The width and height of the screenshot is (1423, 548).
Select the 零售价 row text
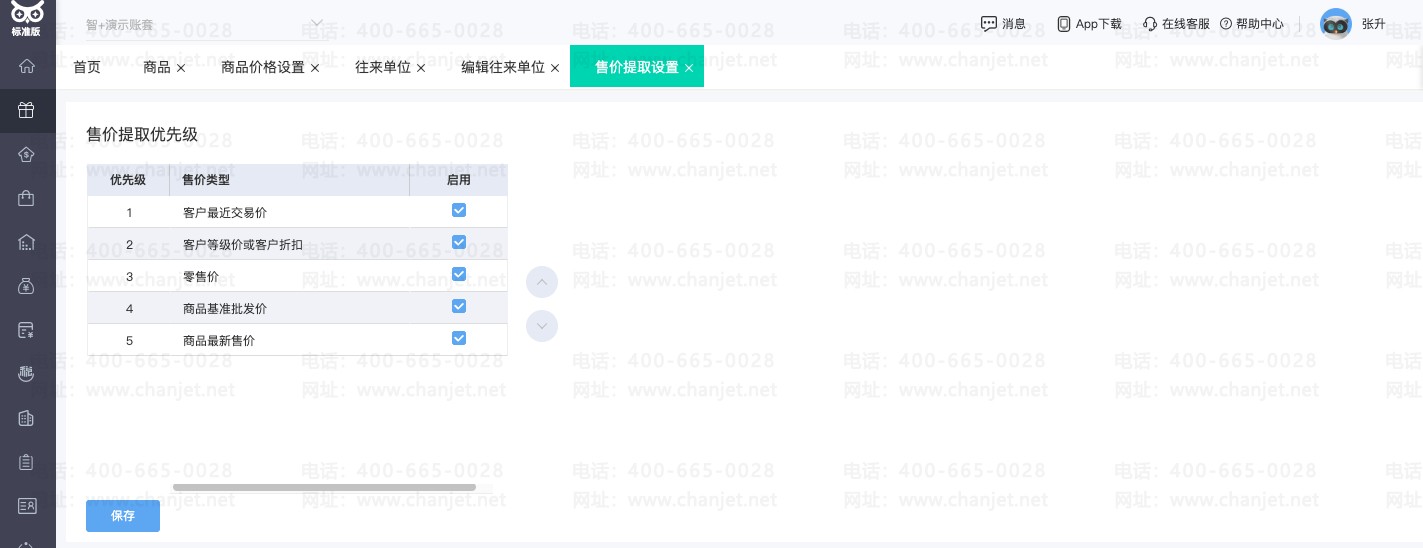tap(201, 277)
